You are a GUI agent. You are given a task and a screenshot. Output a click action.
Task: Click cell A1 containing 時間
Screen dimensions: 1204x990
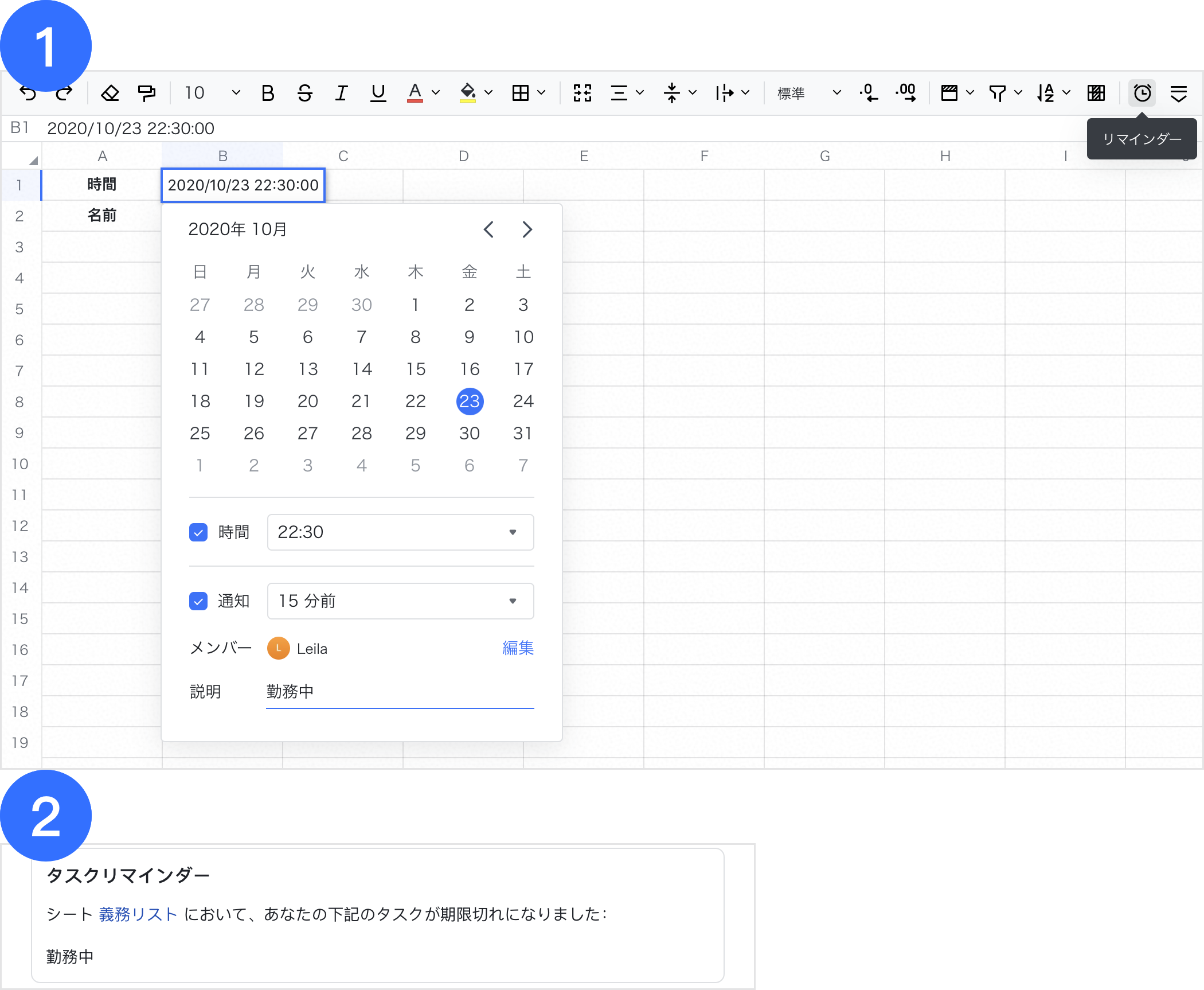tap(102, 185)
